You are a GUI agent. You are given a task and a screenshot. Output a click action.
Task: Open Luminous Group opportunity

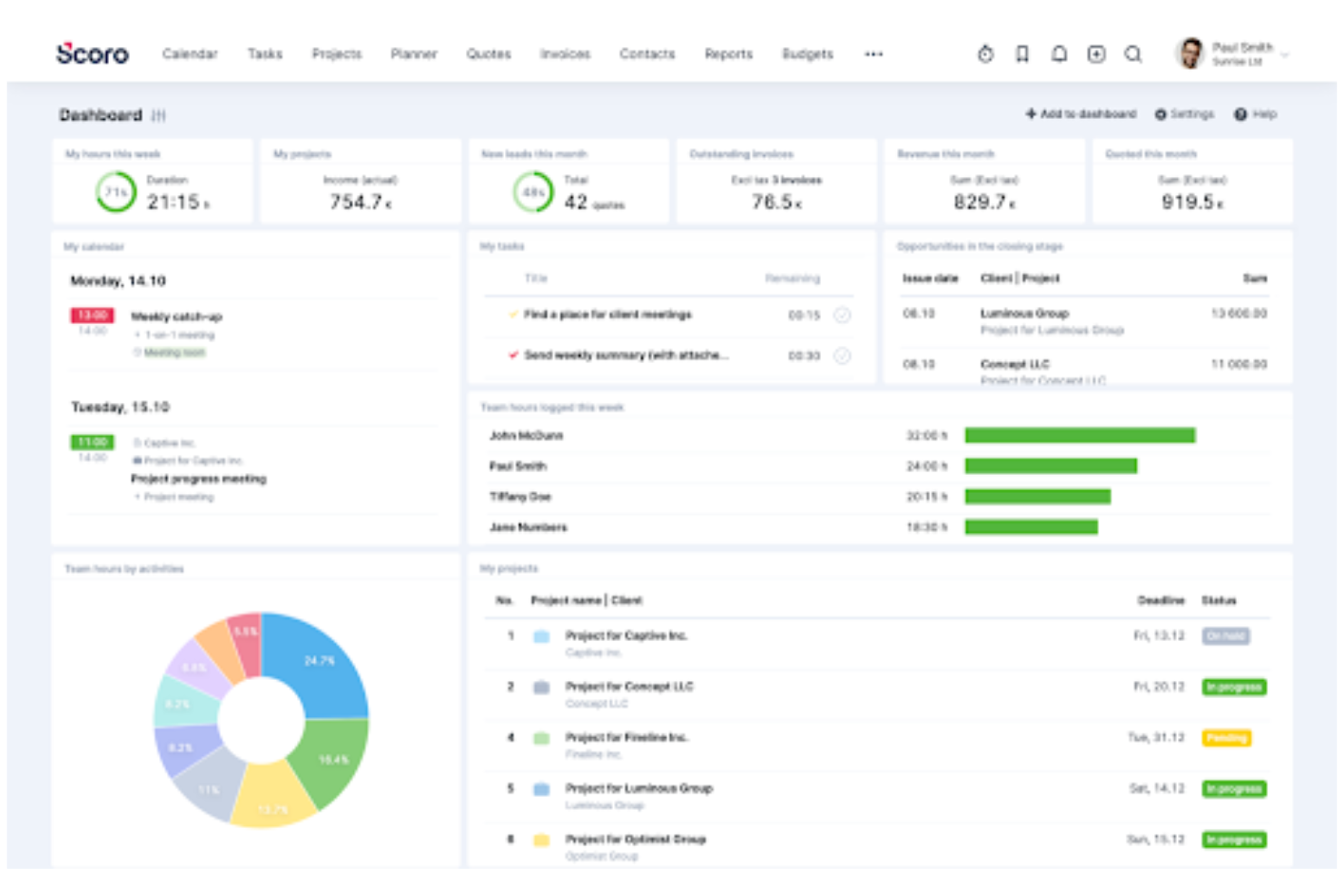point(1024,313)
